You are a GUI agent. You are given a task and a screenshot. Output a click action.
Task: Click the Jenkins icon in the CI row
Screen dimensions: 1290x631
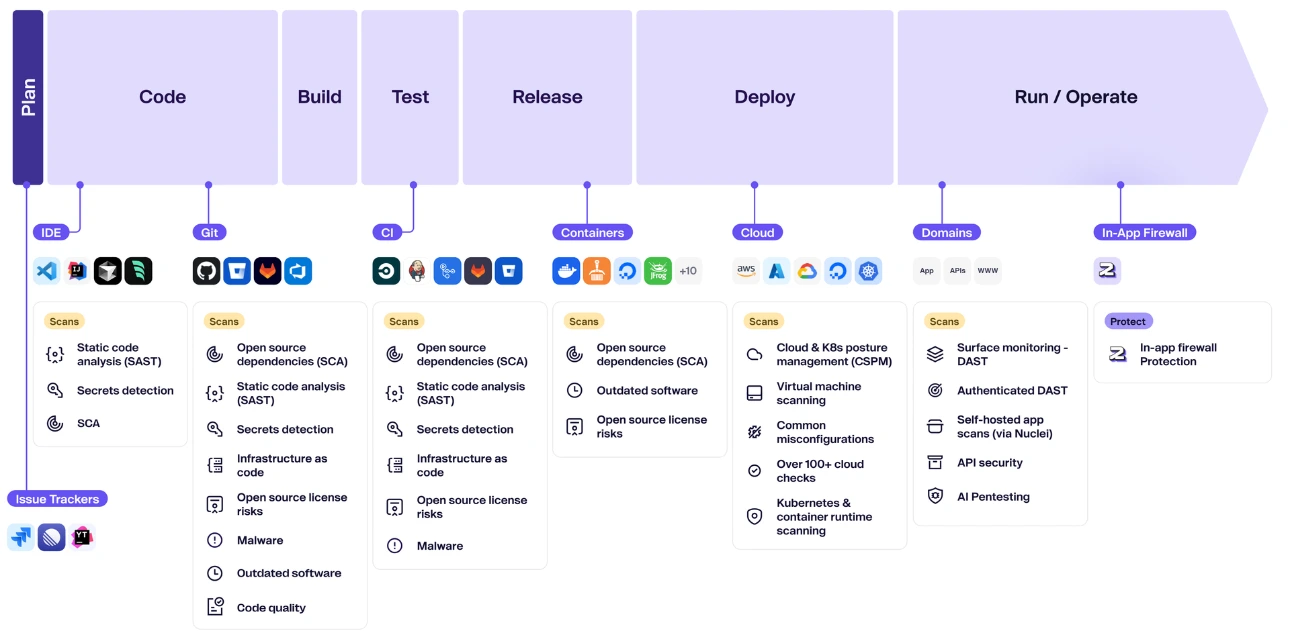[417, 271]
